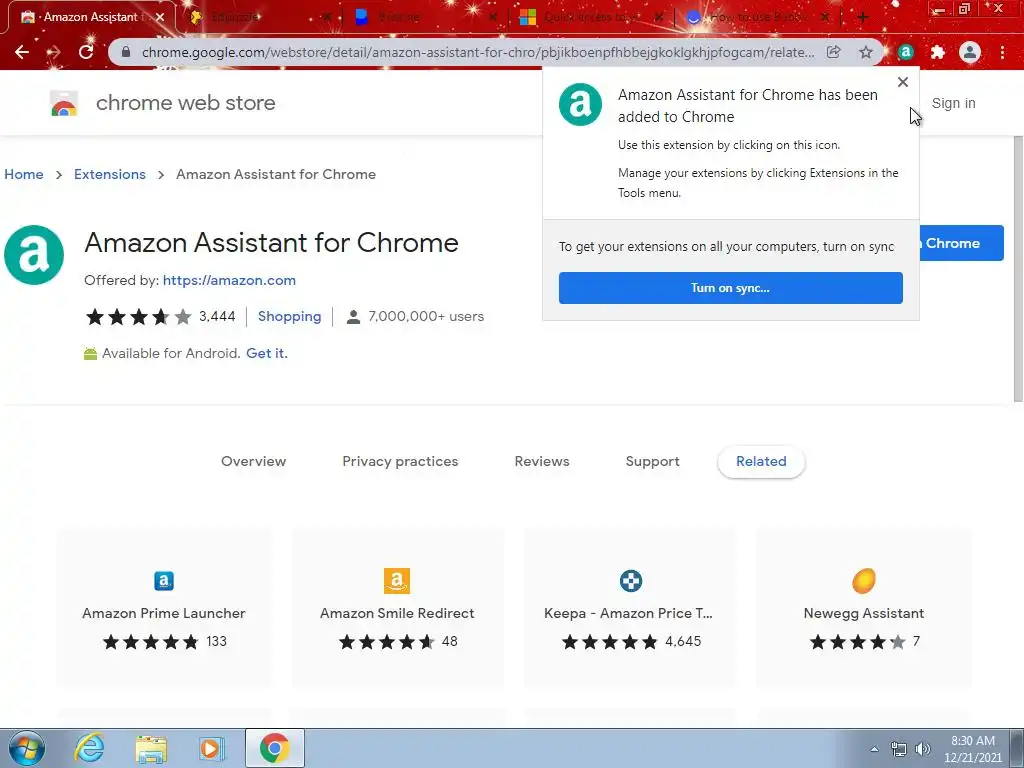Open the share this page icon in address bar
Image resolution: width=1024 pixels, height=768 pixels.
833,52
